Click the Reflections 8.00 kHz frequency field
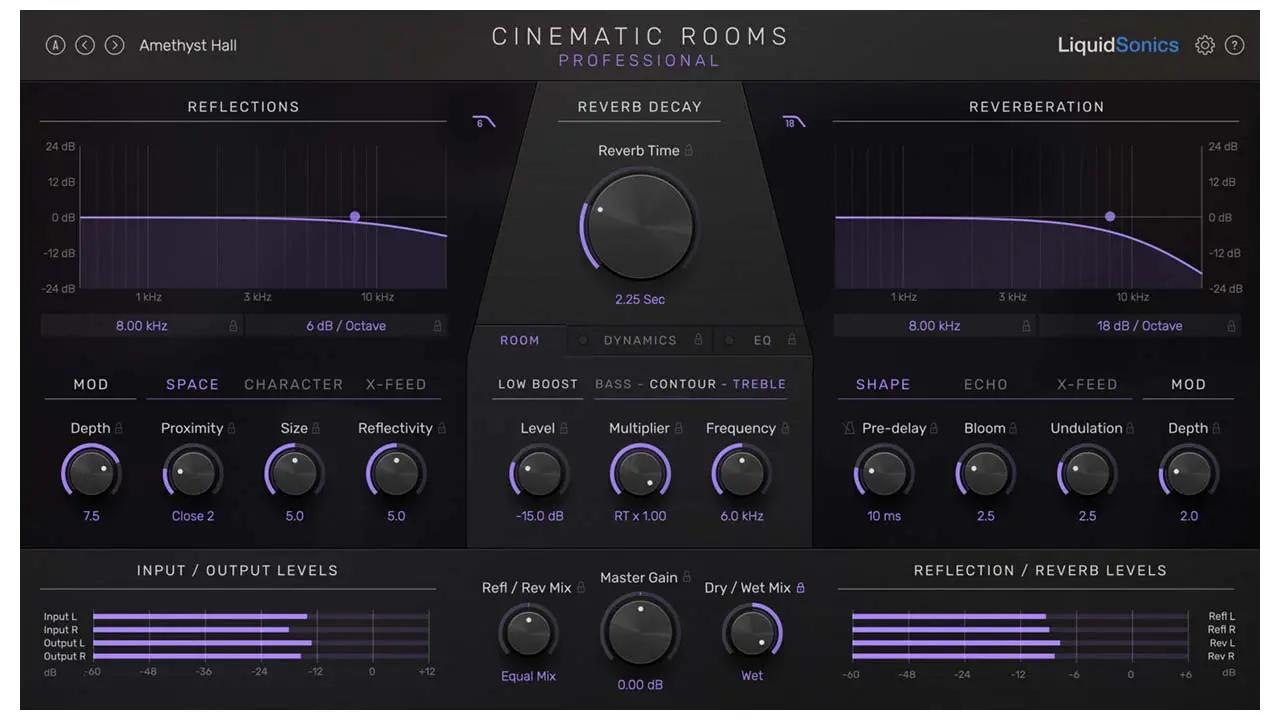The image size is (1280, 720). 142,326
